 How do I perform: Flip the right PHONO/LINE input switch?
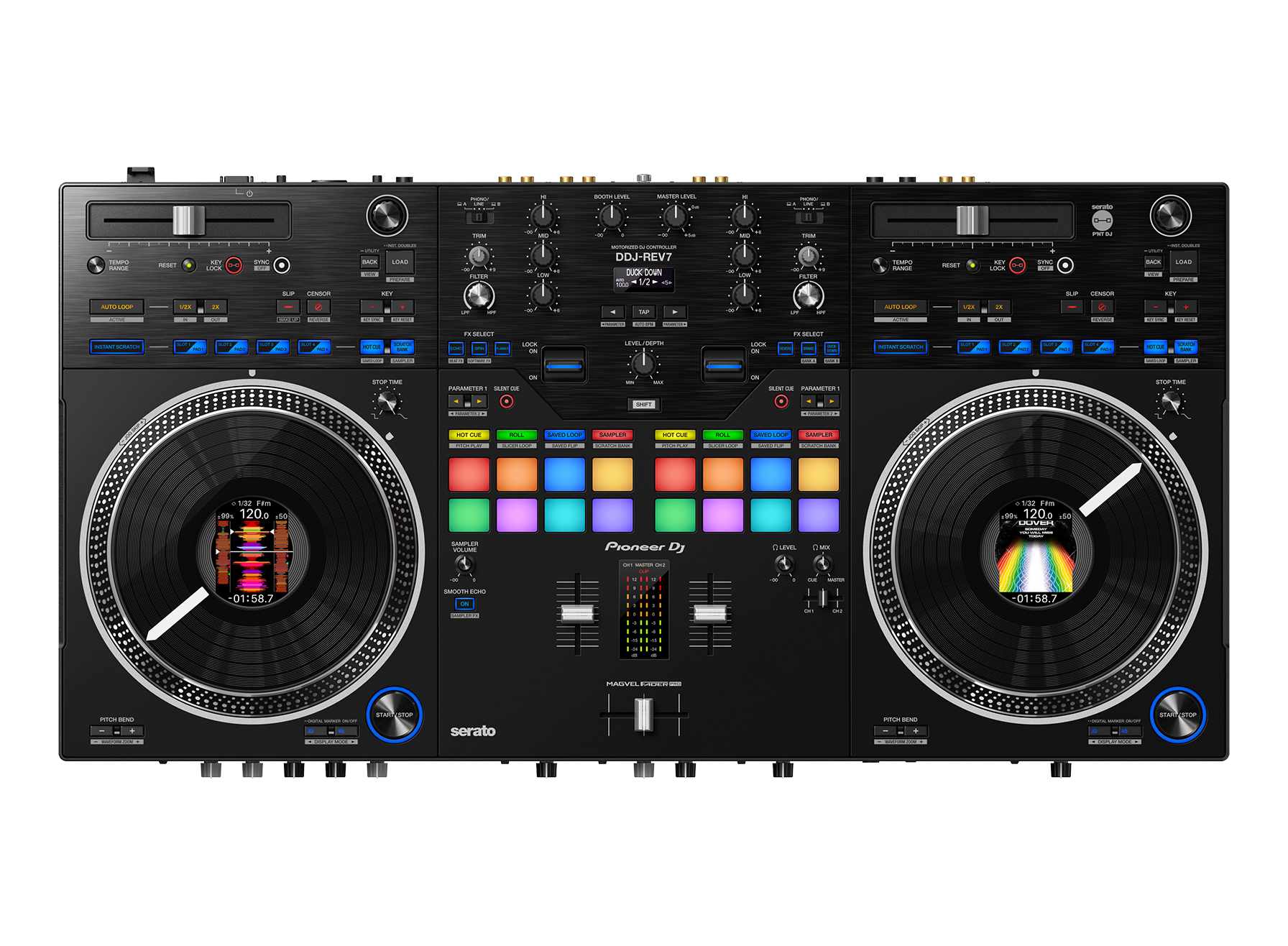click(x=809, y=217)
